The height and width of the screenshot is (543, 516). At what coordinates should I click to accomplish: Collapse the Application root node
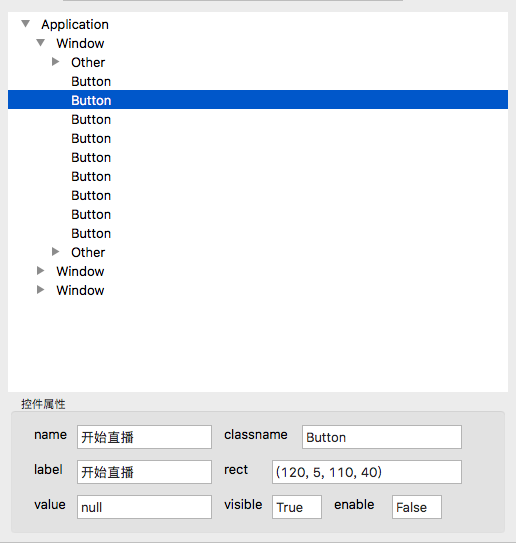26,24
